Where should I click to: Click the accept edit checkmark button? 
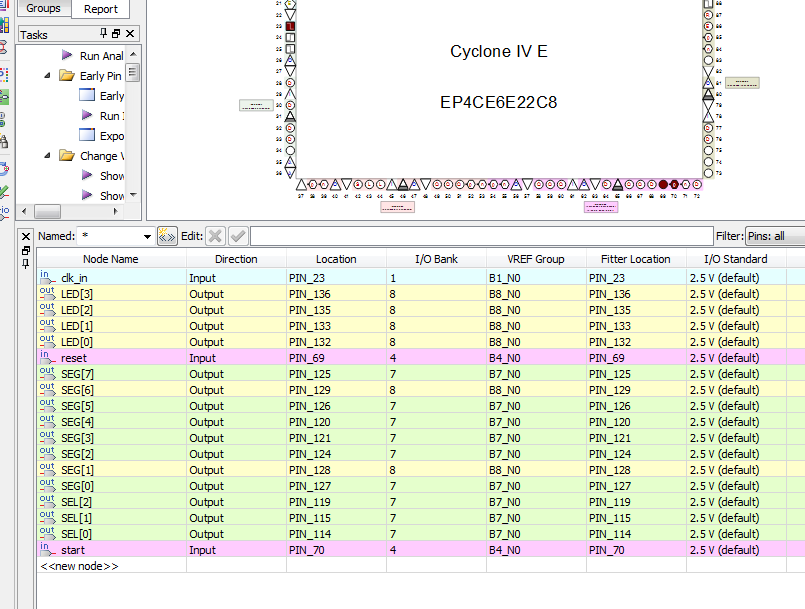click(238, 236)
